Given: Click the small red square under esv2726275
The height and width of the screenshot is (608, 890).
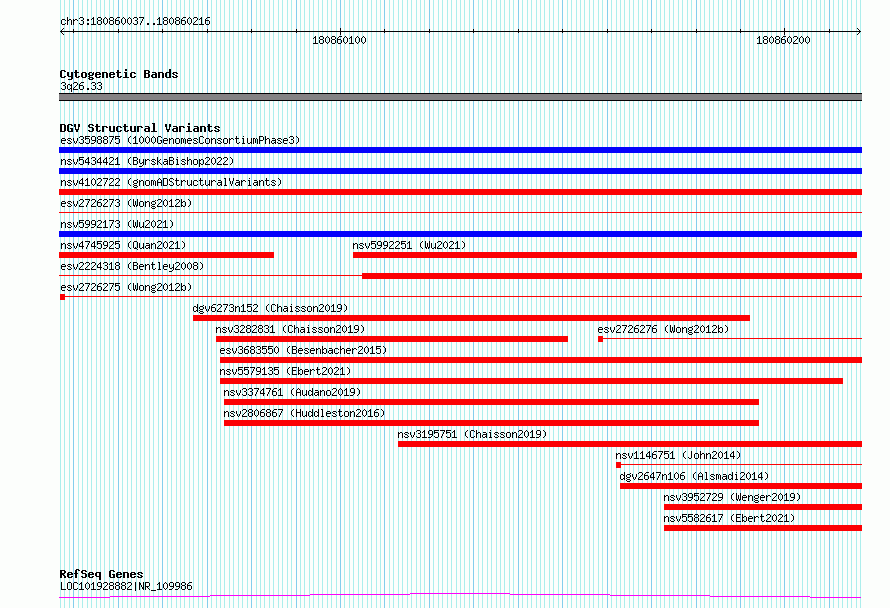Looking at the screenshot, I should (62, 297).
